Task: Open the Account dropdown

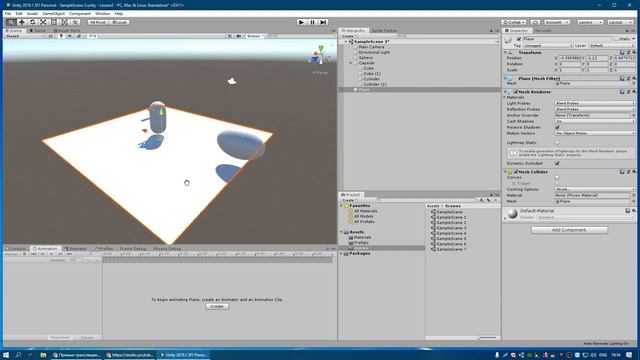Action: (x=557, y=22)
